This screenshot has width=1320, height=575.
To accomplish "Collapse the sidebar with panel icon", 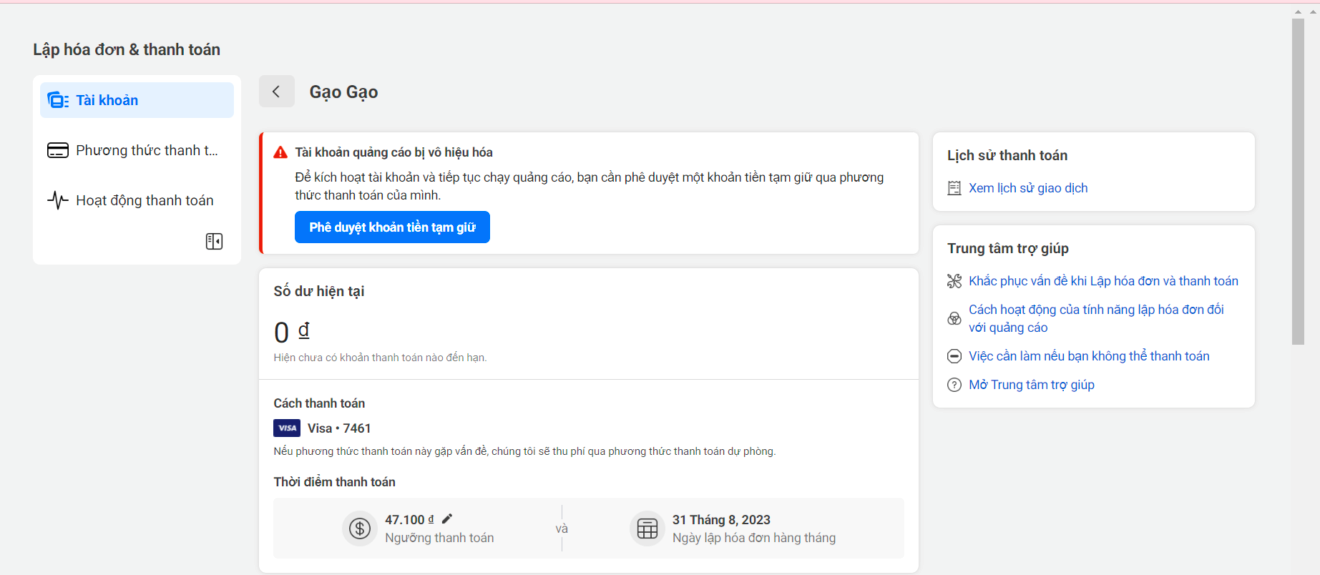I will [x=214, y=241].
